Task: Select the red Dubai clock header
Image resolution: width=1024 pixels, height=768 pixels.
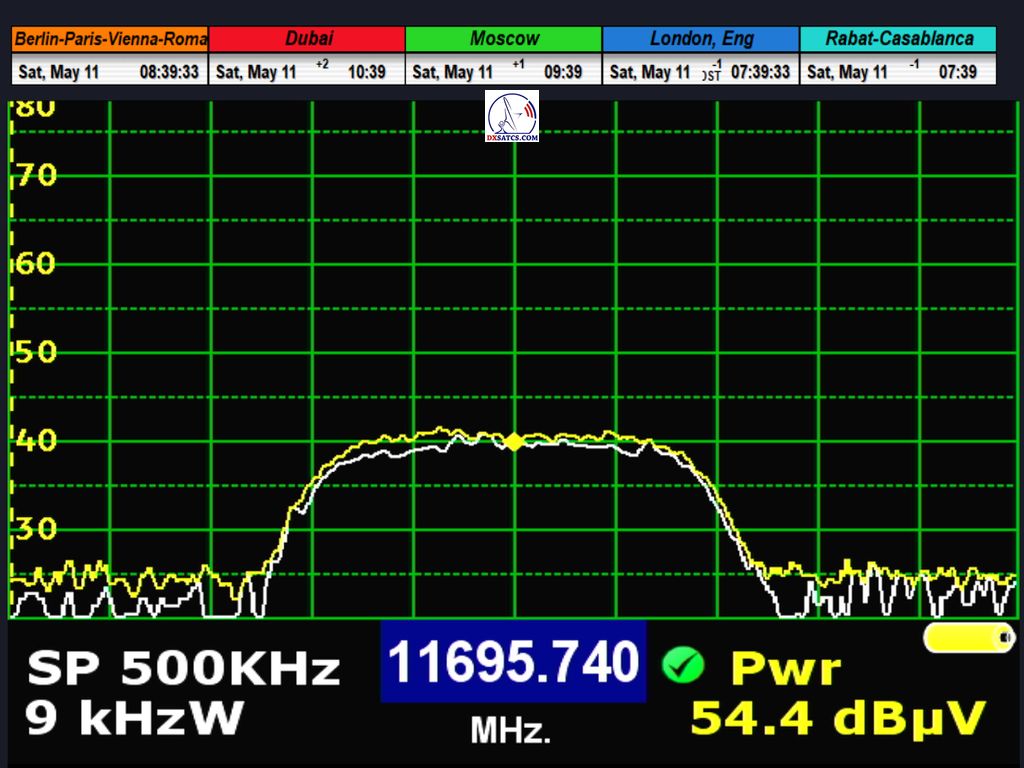Action: pos(308,39)
